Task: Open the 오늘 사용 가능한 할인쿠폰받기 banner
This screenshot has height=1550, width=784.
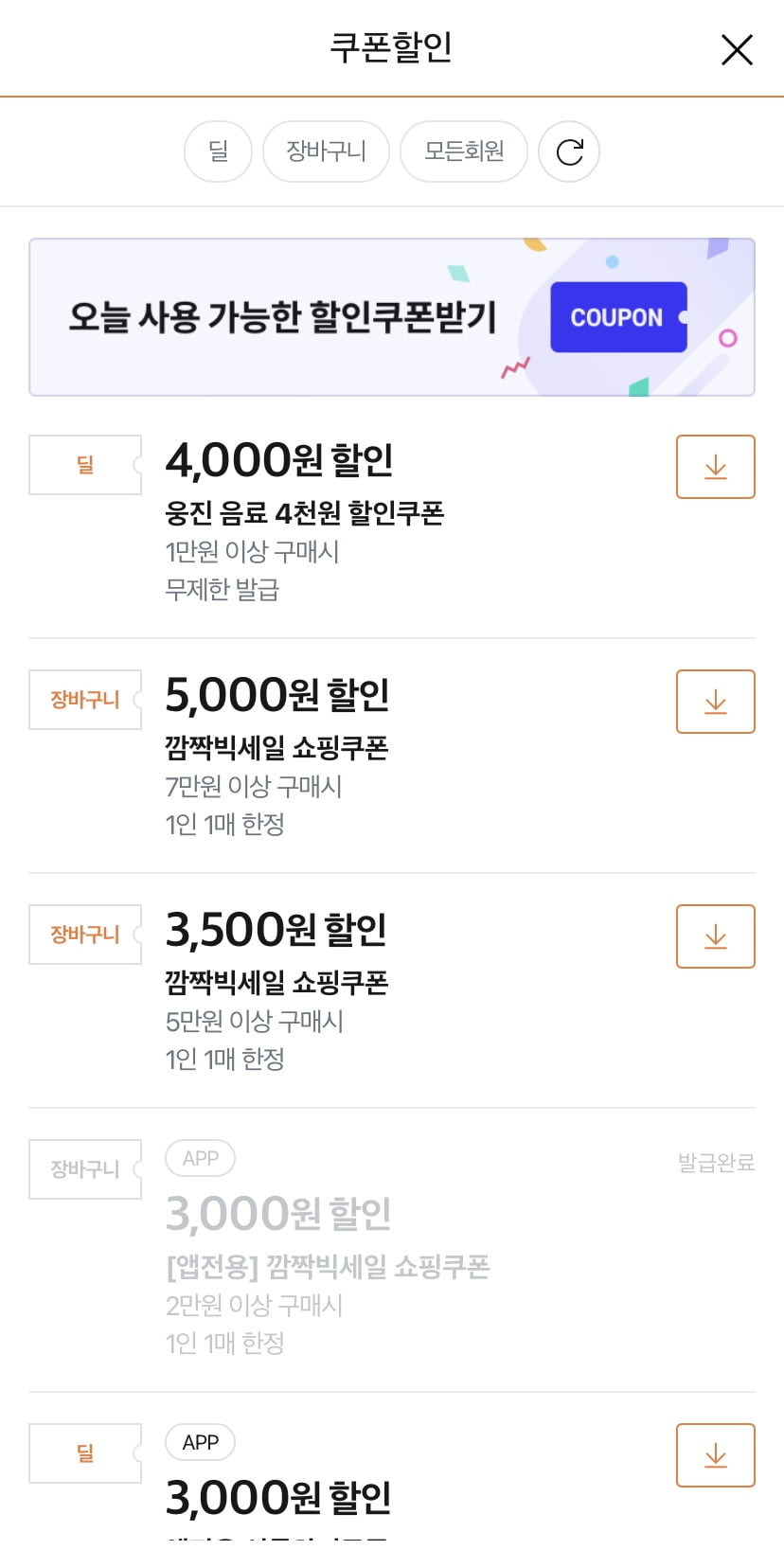Action: point(392,317)
